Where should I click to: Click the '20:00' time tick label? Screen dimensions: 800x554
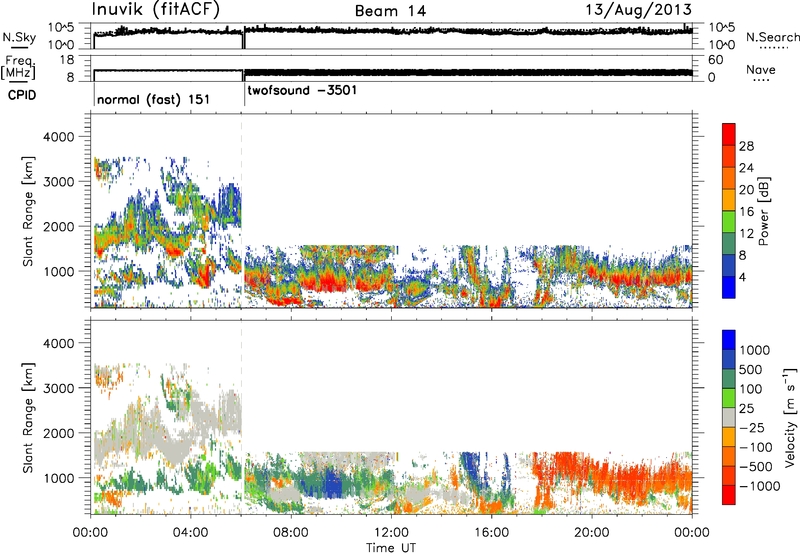tap(592, 533)
